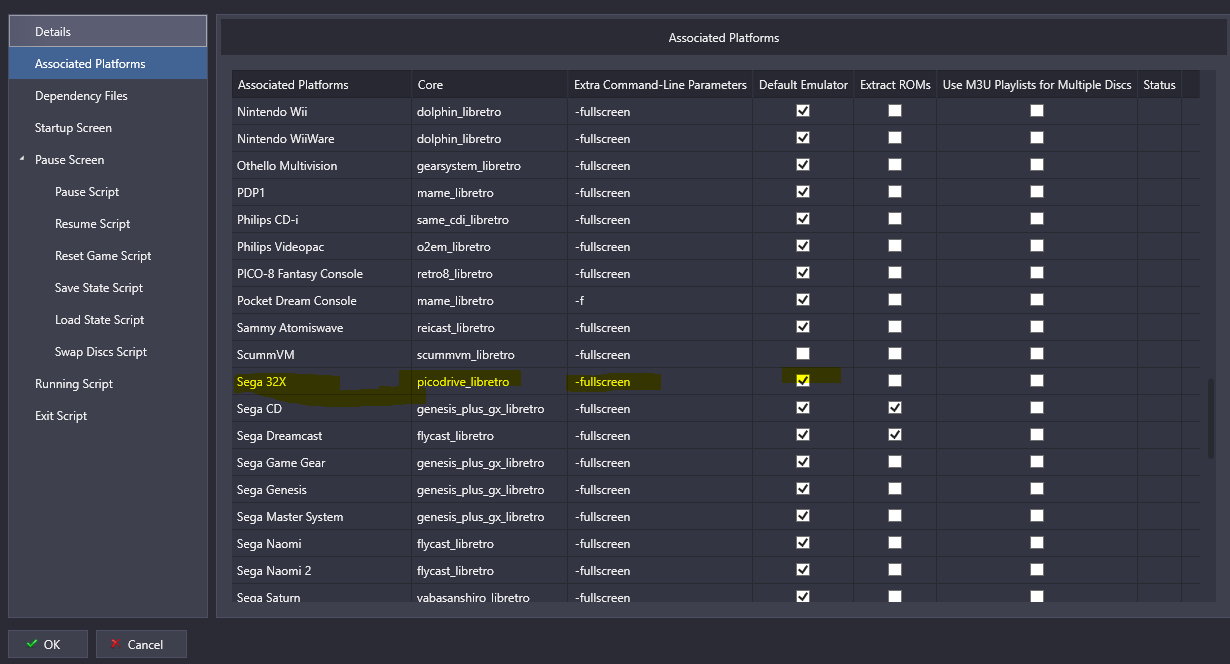Select the Sammy Atomiswave platform cell
This screenshot has height=664, width=1230.
(321, 328)
